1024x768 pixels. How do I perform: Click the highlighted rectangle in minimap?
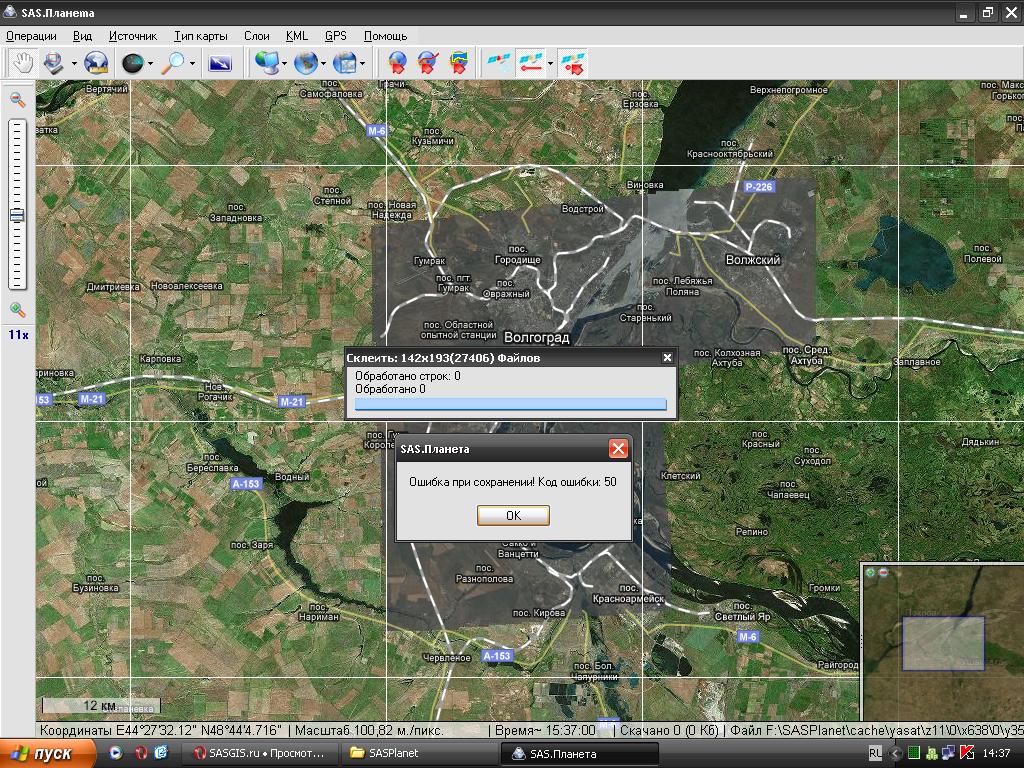[x=943, y=643]
